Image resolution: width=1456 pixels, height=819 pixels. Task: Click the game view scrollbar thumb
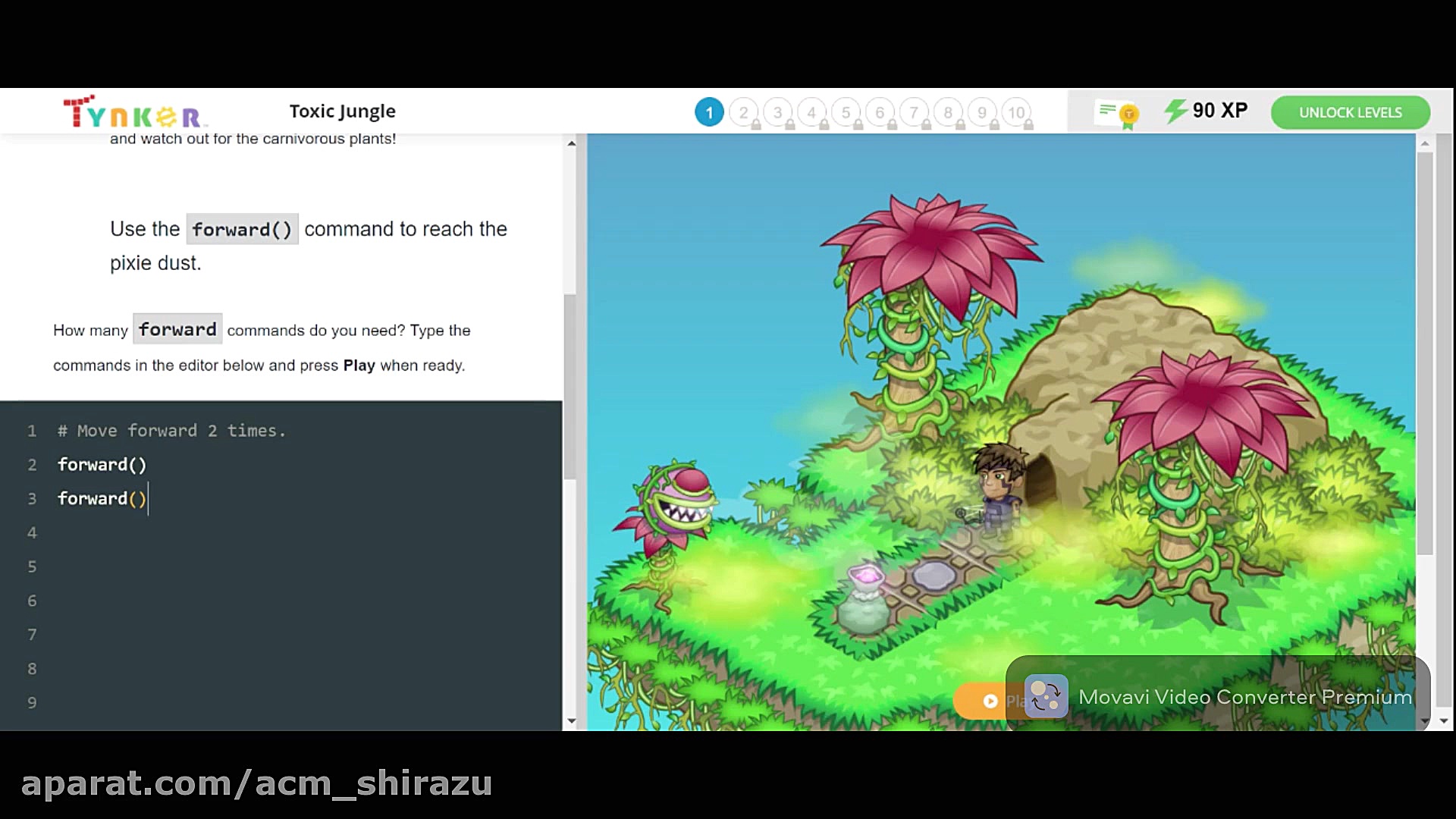point(1424,353)
